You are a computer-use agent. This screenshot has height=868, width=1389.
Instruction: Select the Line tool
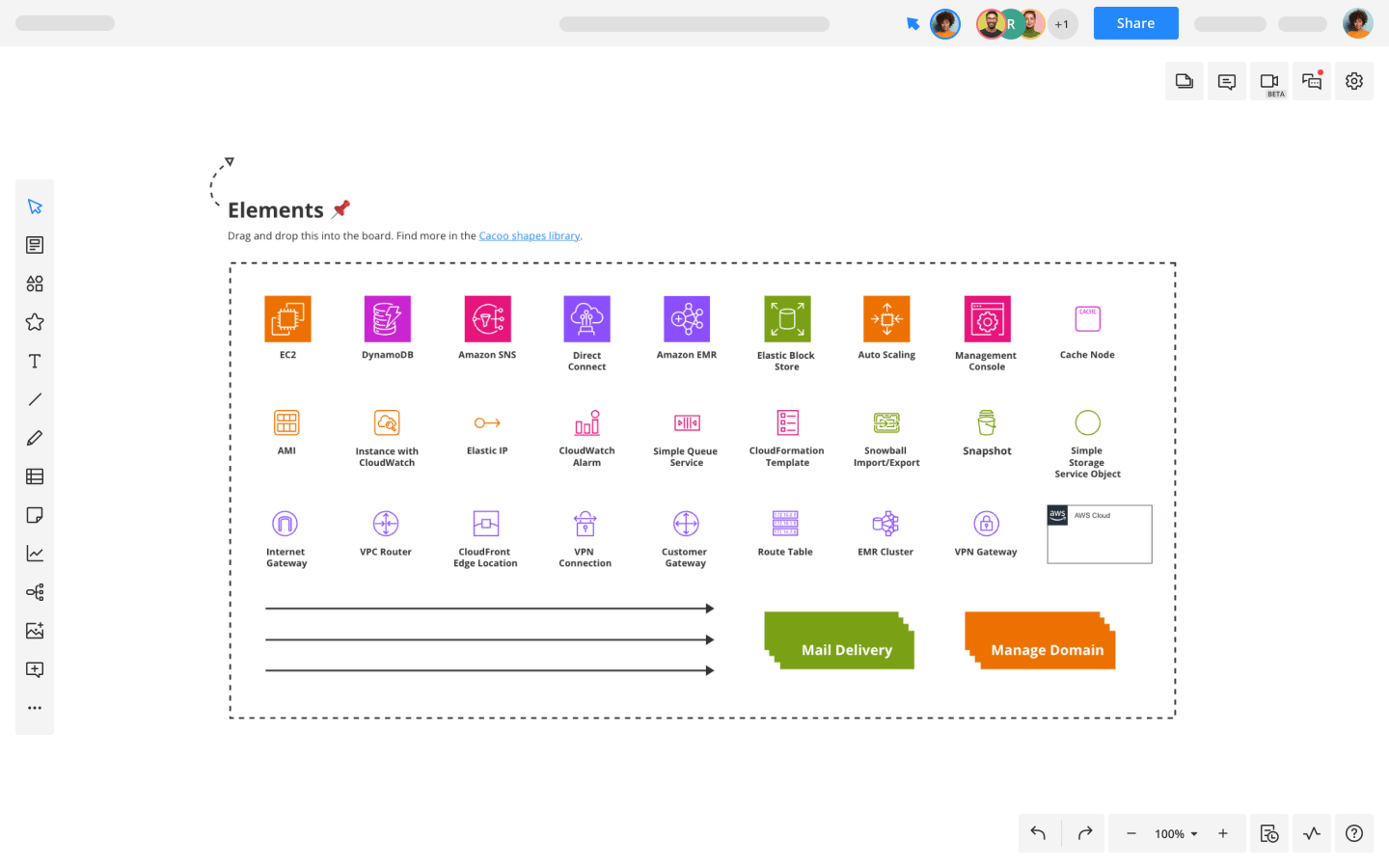[x=35, y=399]
